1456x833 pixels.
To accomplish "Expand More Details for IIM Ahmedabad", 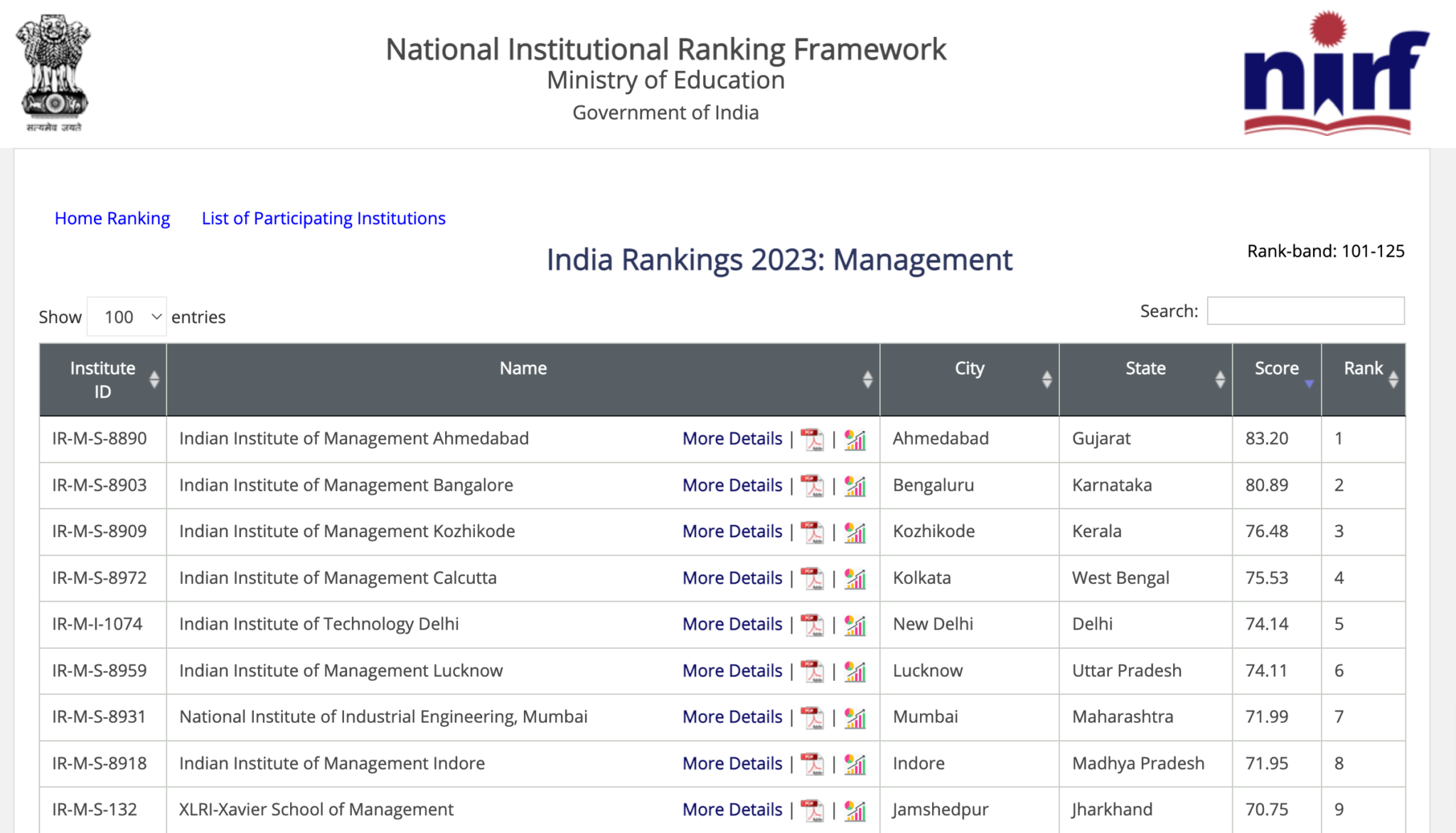I will (732, 439).
